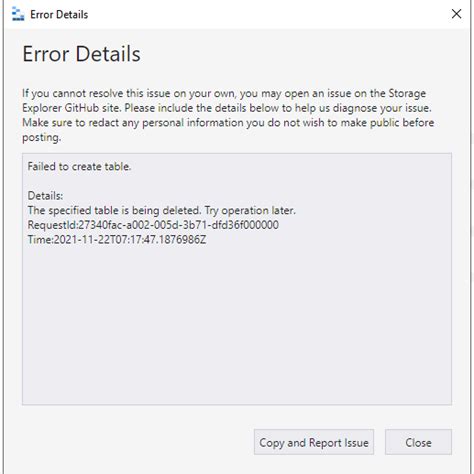Click the 'Explorer GitHub site' text in the paragraph

pos(71,108)
